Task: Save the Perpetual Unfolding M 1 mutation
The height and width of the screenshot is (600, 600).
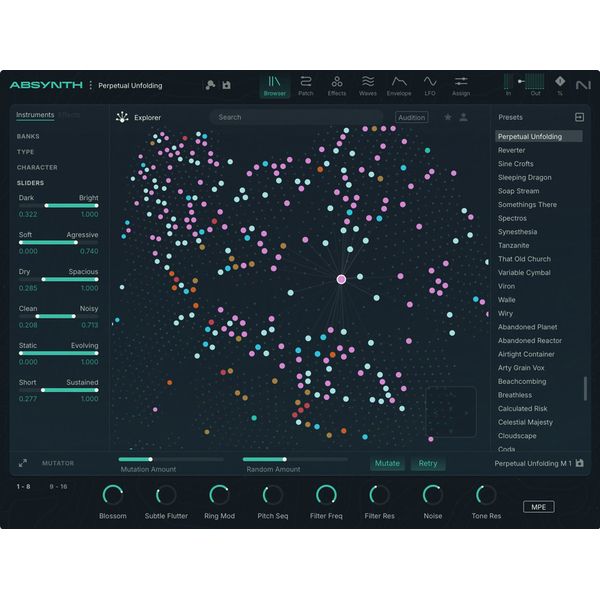Action: click(x=580, y=463)
